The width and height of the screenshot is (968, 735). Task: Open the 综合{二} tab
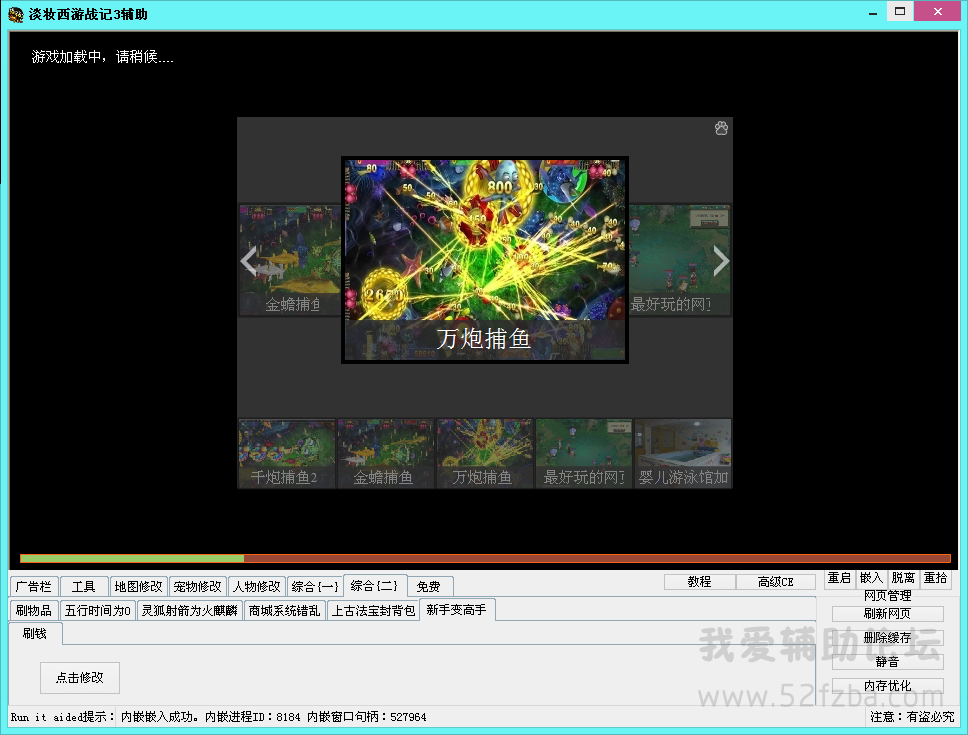[x=375, y=585]
